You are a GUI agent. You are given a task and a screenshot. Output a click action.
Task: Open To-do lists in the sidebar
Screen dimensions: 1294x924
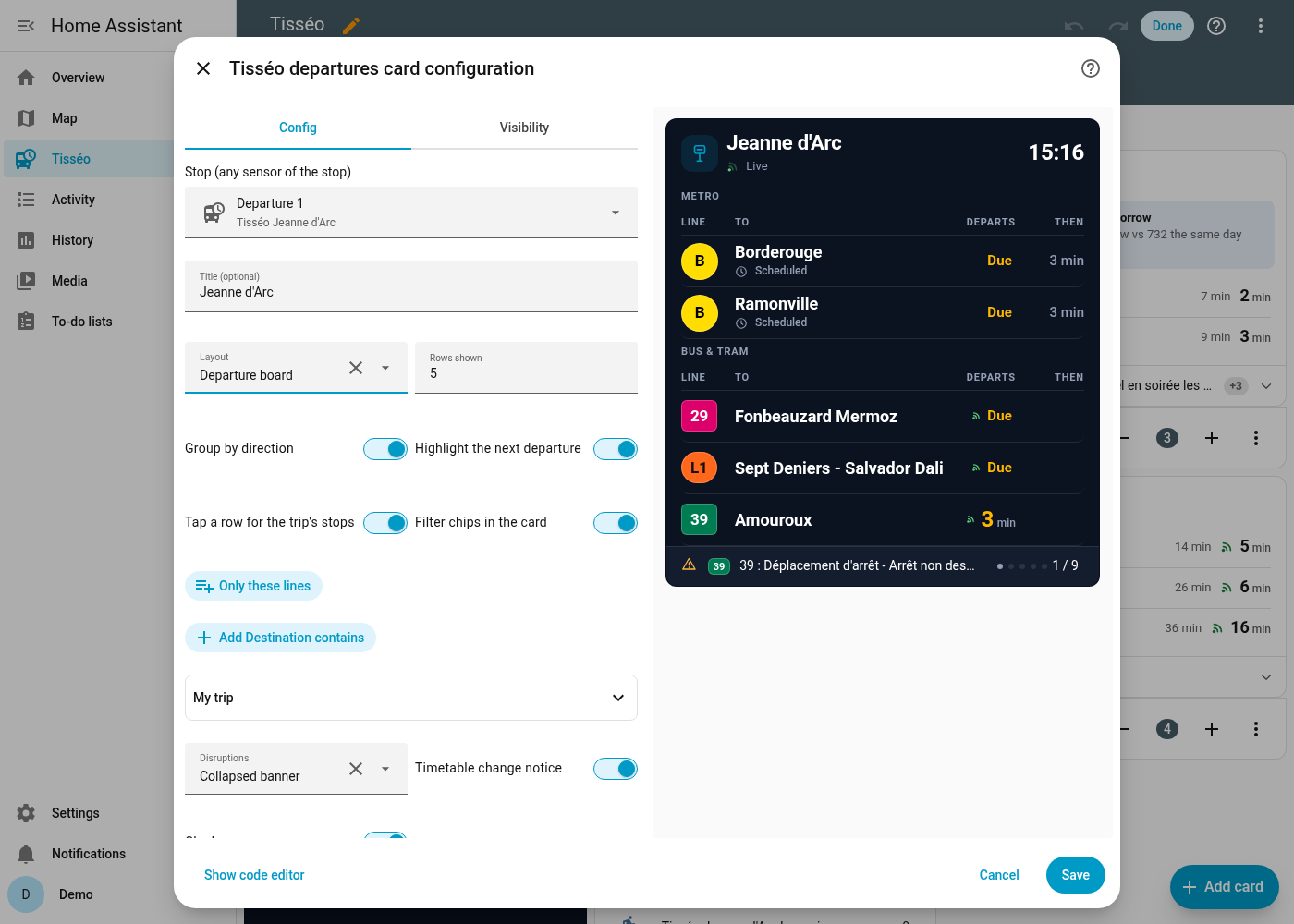89,322
